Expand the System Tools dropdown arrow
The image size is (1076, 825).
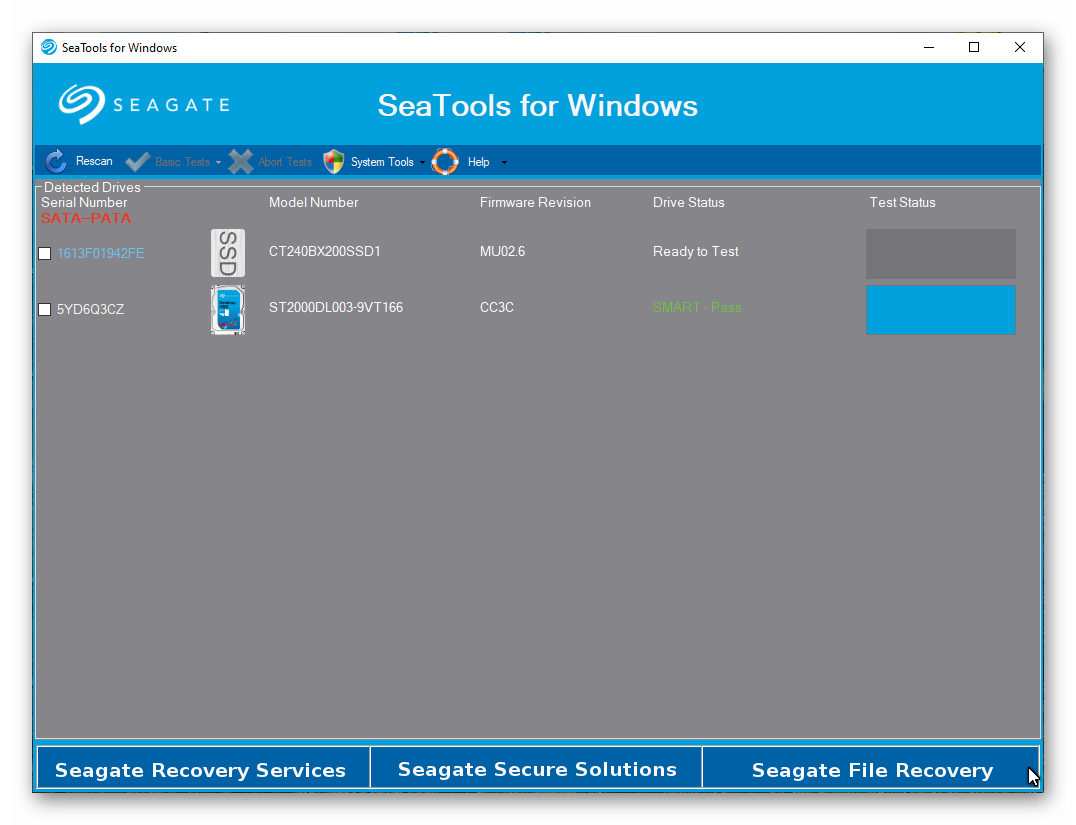point(422,163)
